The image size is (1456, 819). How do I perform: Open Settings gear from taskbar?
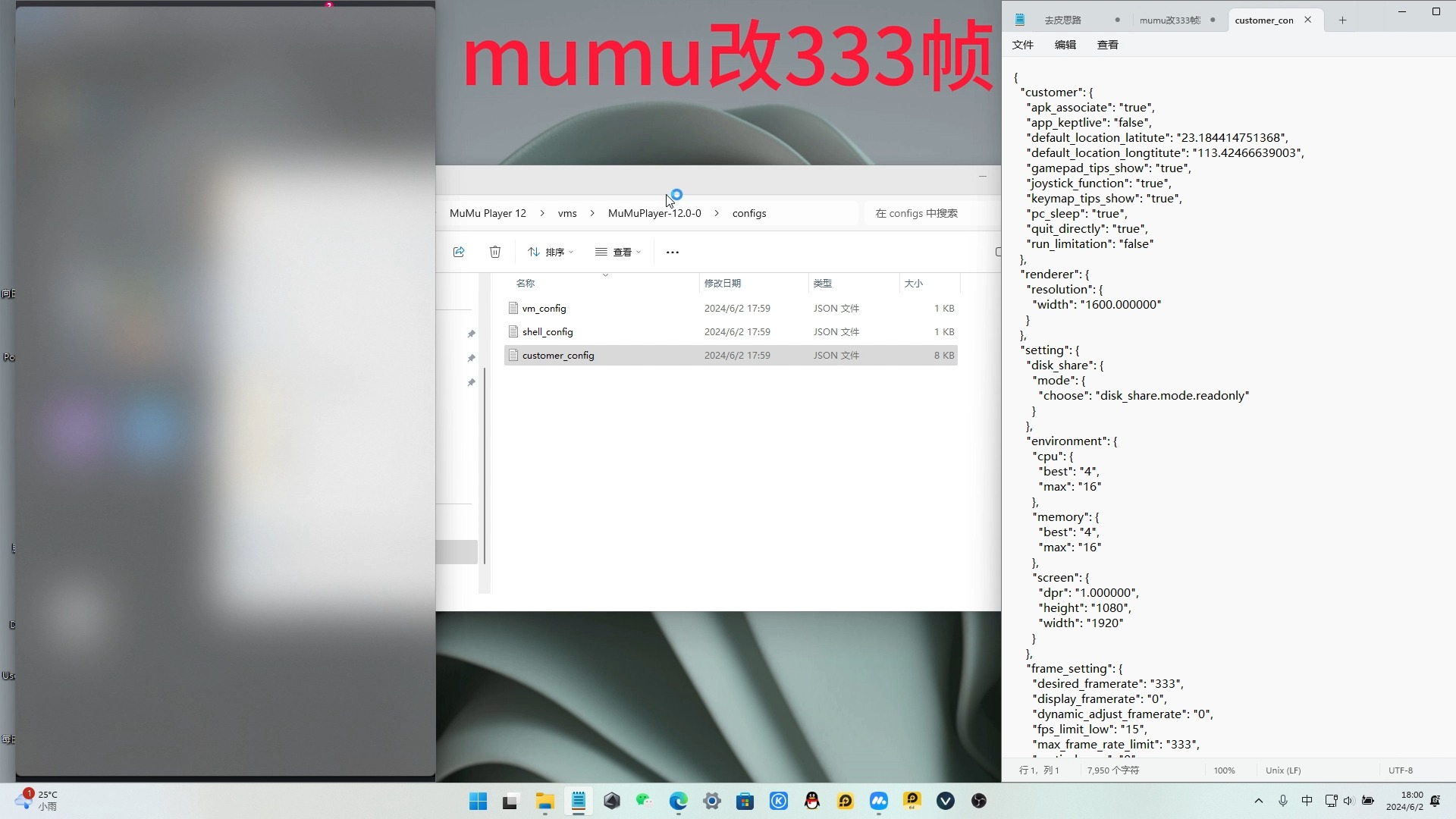[711, 802]
